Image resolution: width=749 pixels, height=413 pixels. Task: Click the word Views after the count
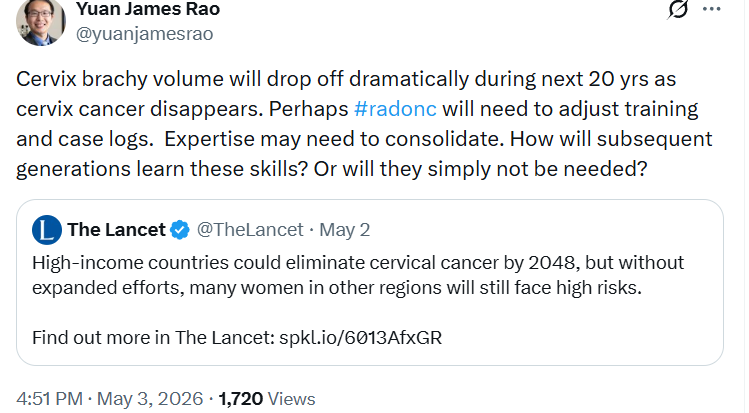(291, 399)
